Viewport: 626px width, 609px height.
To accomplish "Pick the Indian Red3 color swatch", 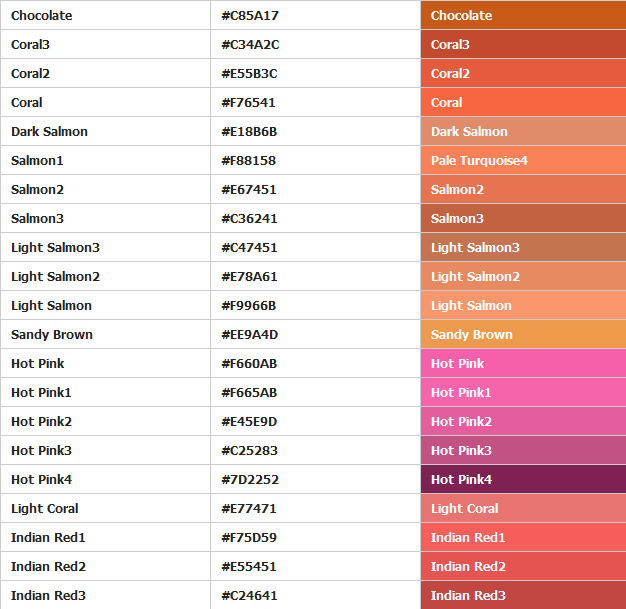I will pos(523,596).
